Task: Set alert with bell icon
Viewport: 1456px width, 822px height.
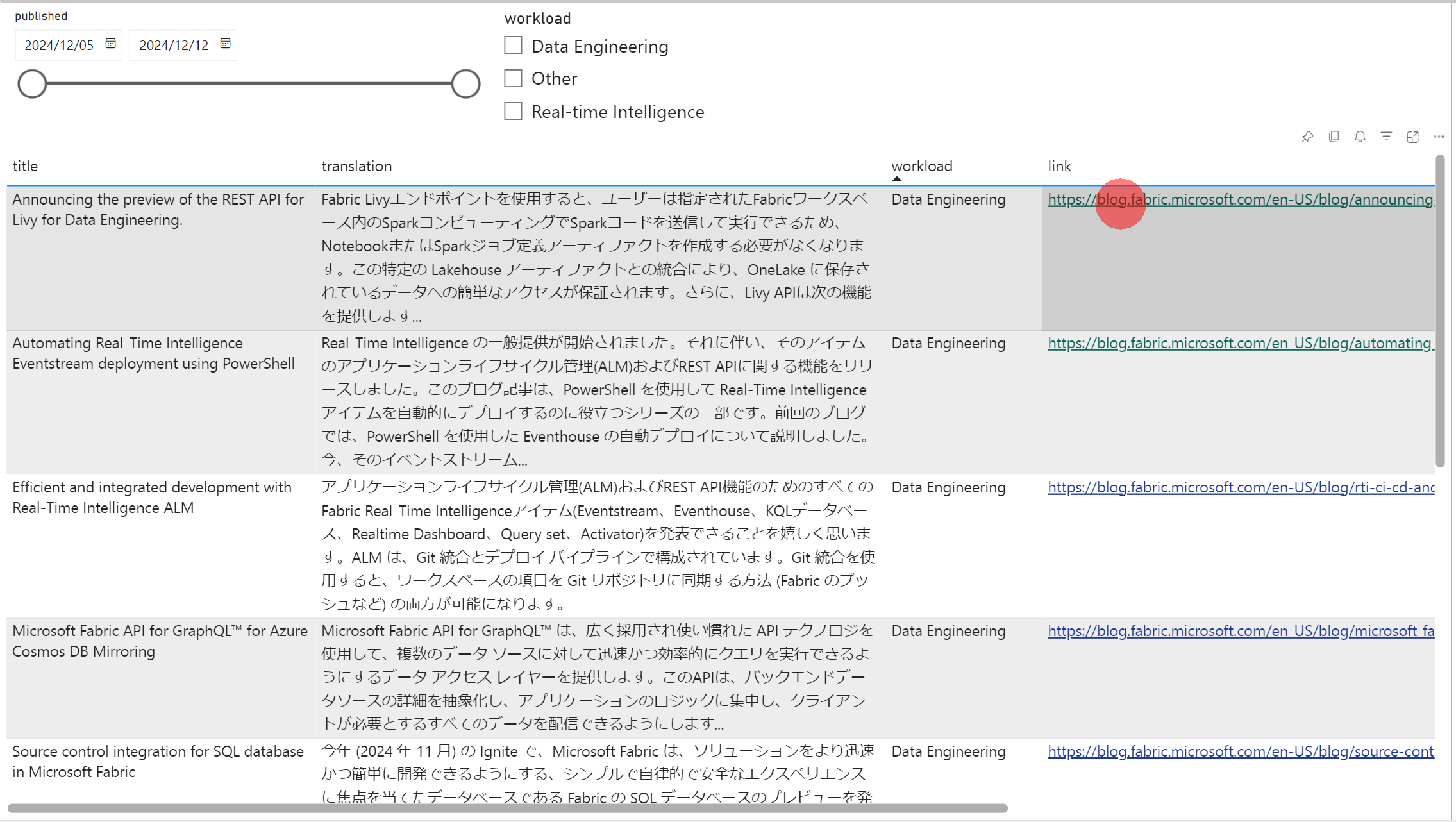Action: pos(1360,137)
